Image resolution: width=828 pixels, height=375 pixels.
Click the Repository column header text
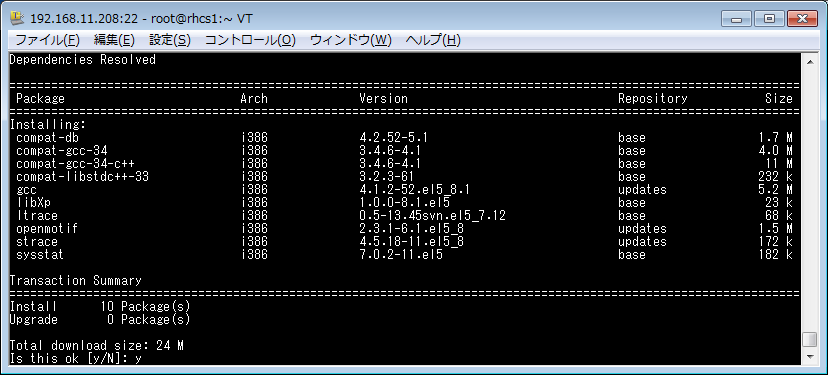point(653,98)
